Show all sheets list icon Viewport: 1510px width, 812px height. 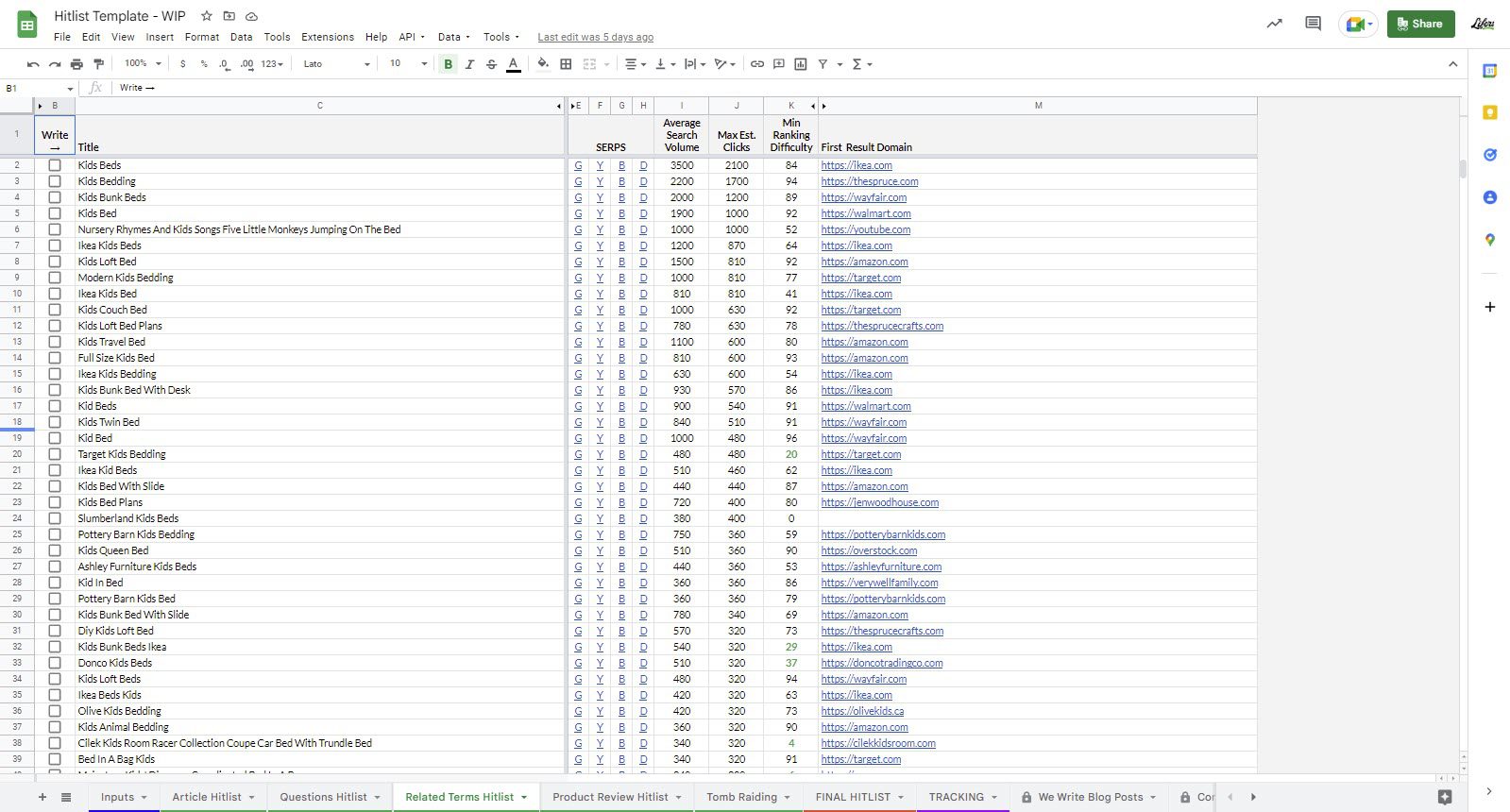(x=66, y=797)
